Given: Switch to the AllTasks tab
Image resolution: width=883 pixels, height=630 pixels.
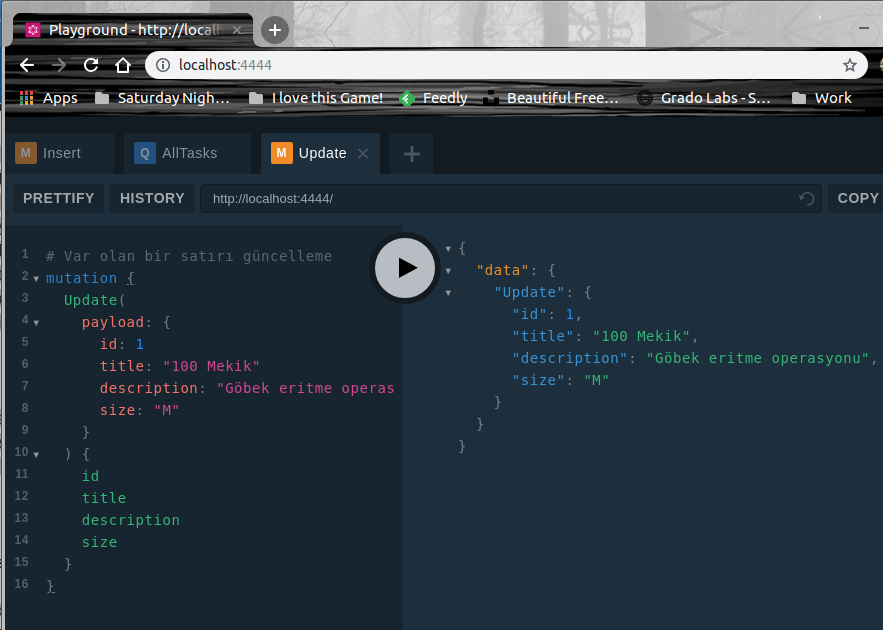Looking at the screenshot, I should (188, 153).
